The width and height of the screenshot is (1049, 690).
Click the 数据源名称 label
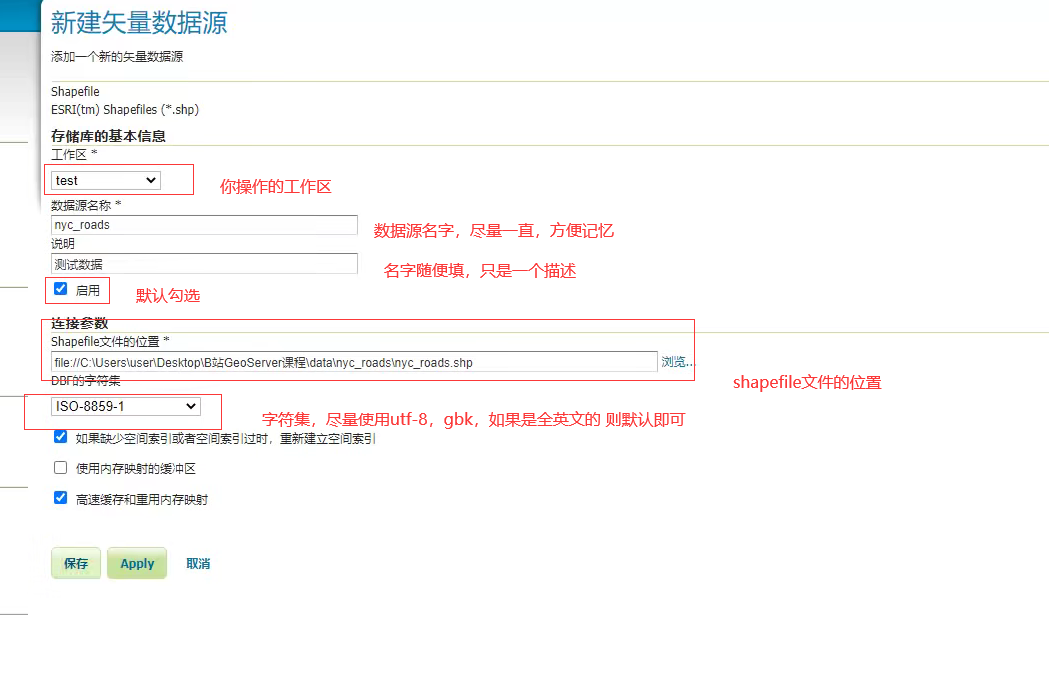[86, 205]
